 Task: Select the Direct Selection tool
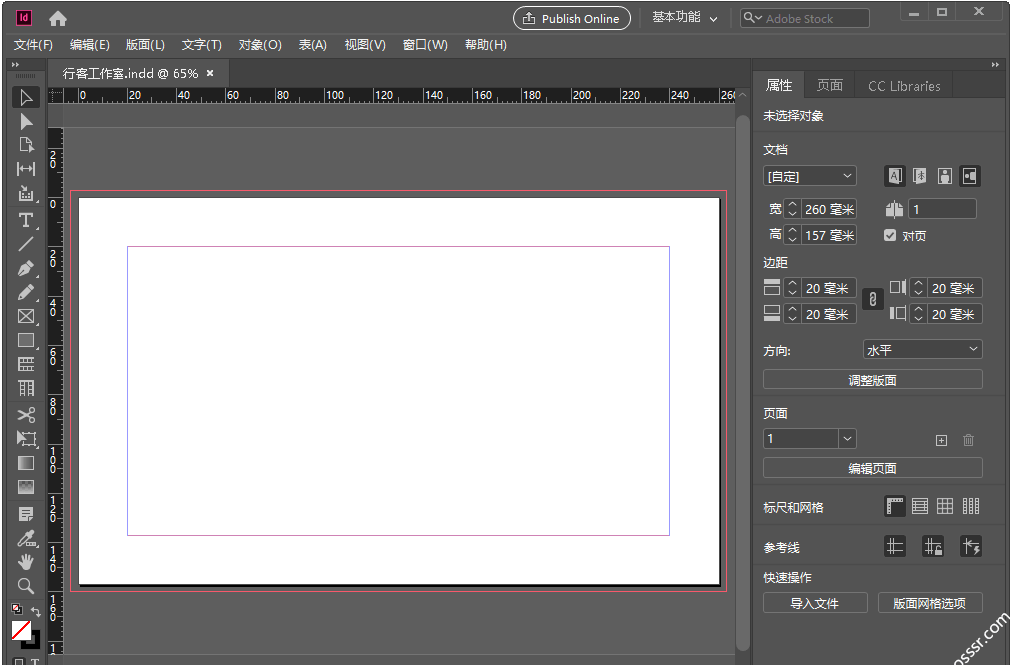pos(26,121)
